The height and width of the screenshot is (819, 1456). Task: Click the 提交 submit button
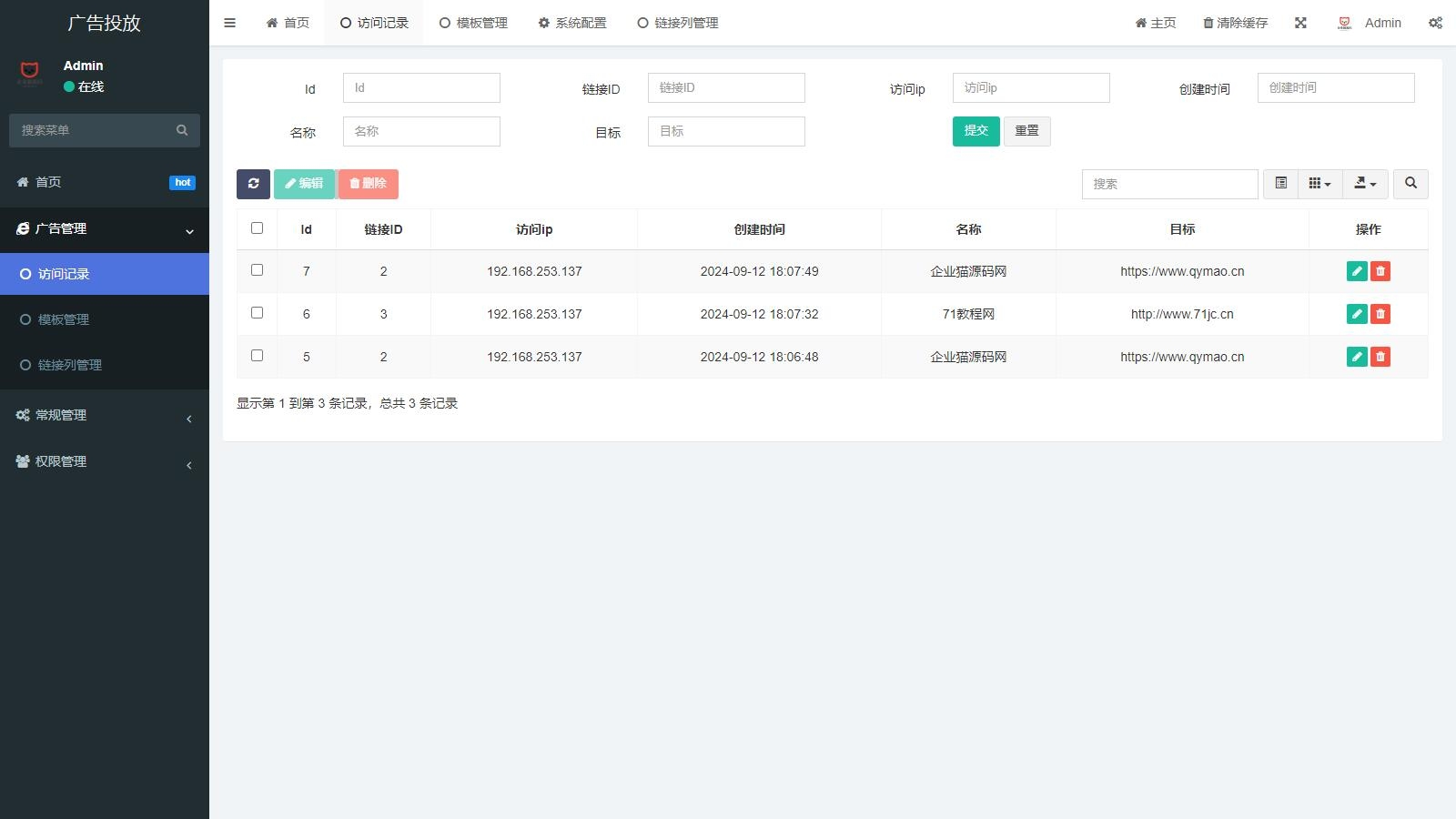[x=976, y=130]
